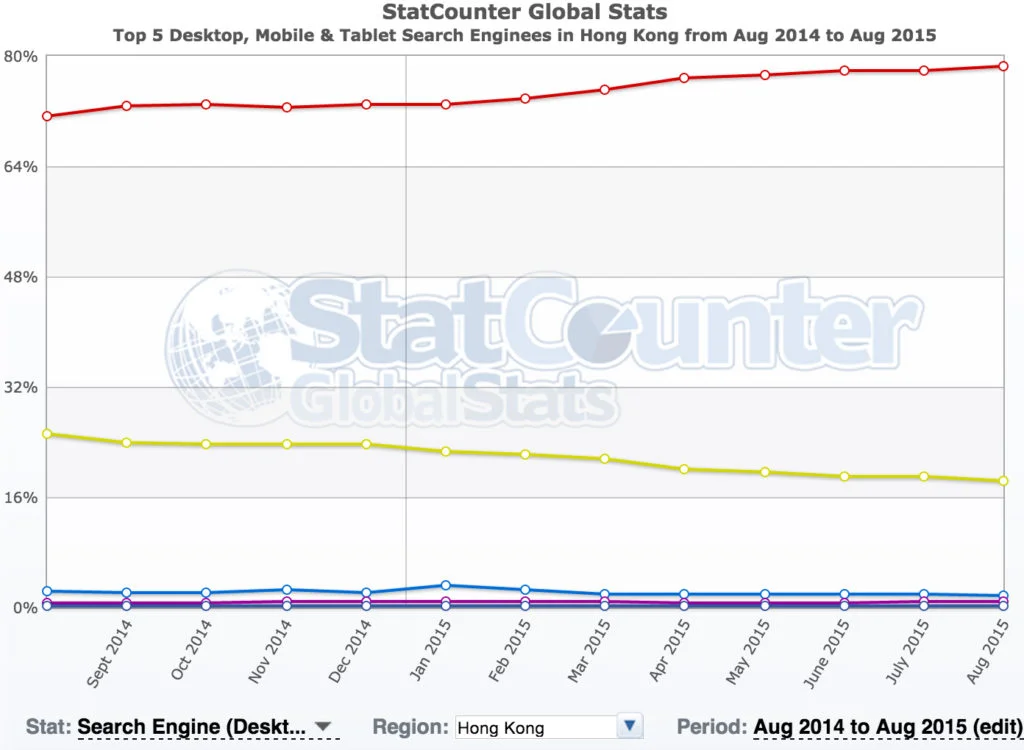Click the red line data point at Aug 2015
The width and height of the screenshot is (1024, 750).
tap(1003, 66)
